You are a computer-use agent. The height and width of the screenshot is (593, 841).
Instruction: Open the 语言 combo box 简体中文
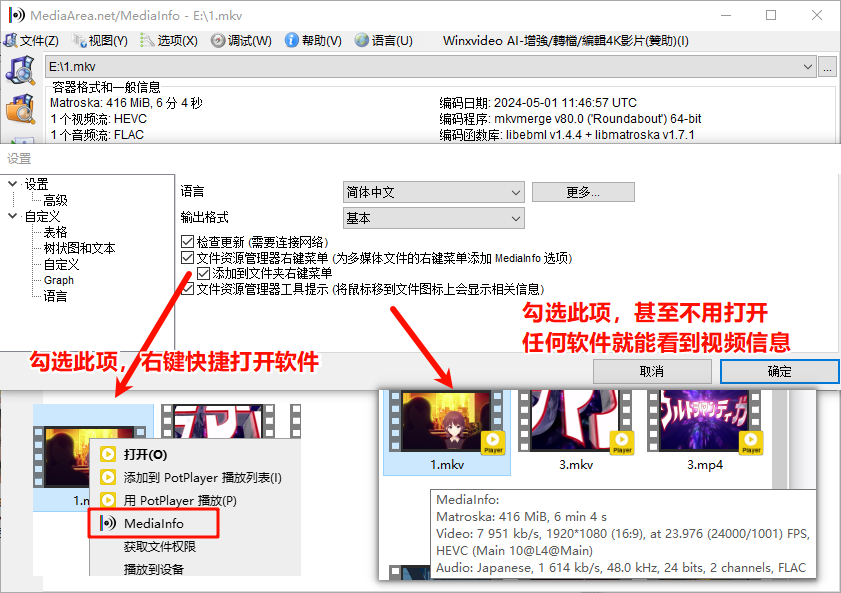433,192
